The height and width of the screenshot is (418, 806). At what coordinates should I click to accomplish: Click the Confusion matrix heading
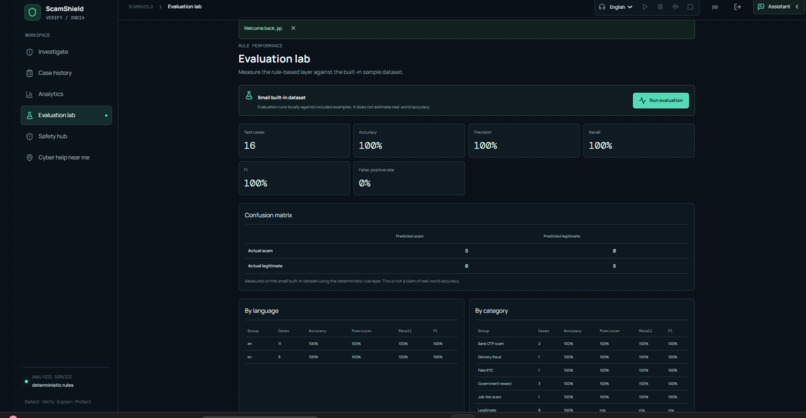tap(268, 215)
